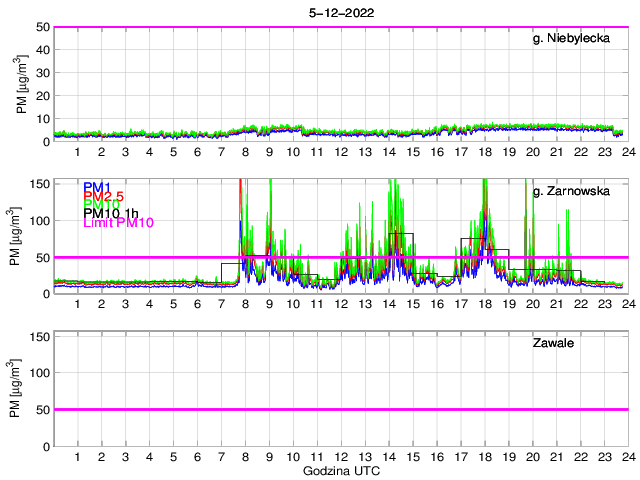640x480 pixels.
Task: Click the green PM10 legend entry
Action: tap(101, 212)
